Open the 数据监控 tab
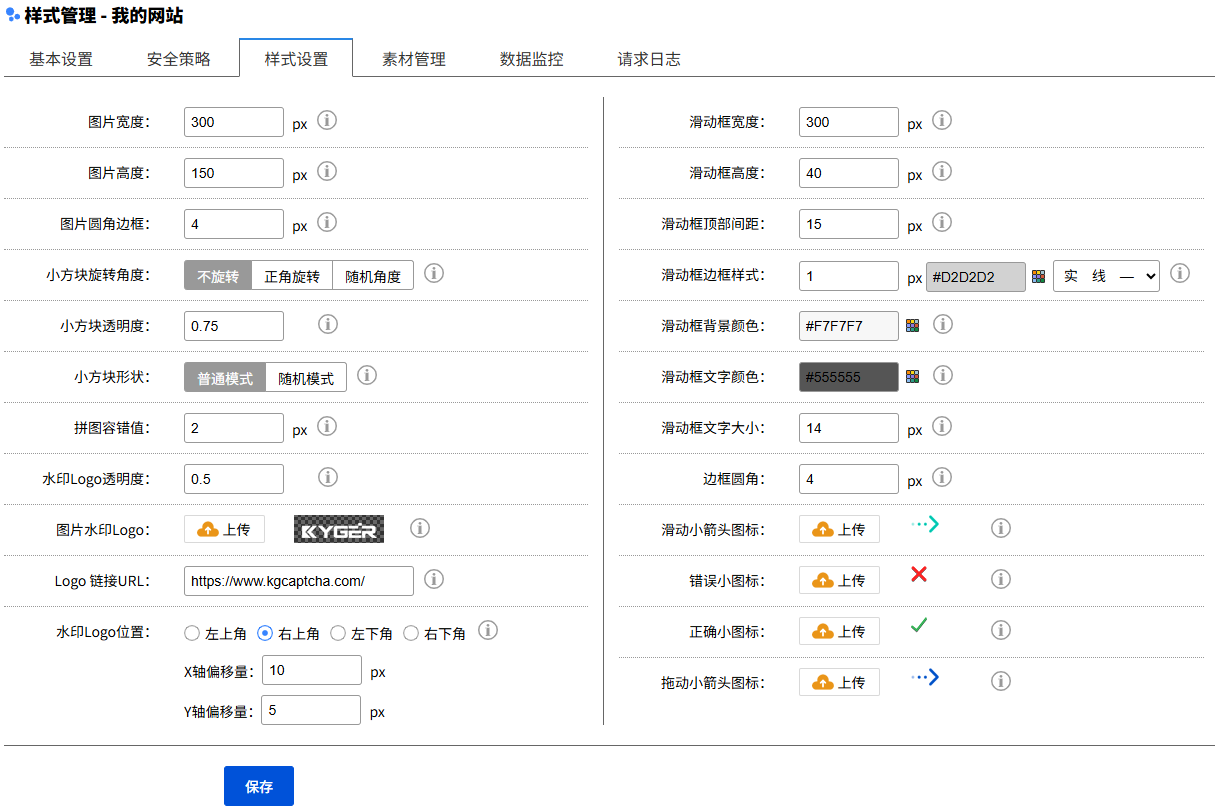The width and height of the screenshot is (1215, 812). pos(531,59)
